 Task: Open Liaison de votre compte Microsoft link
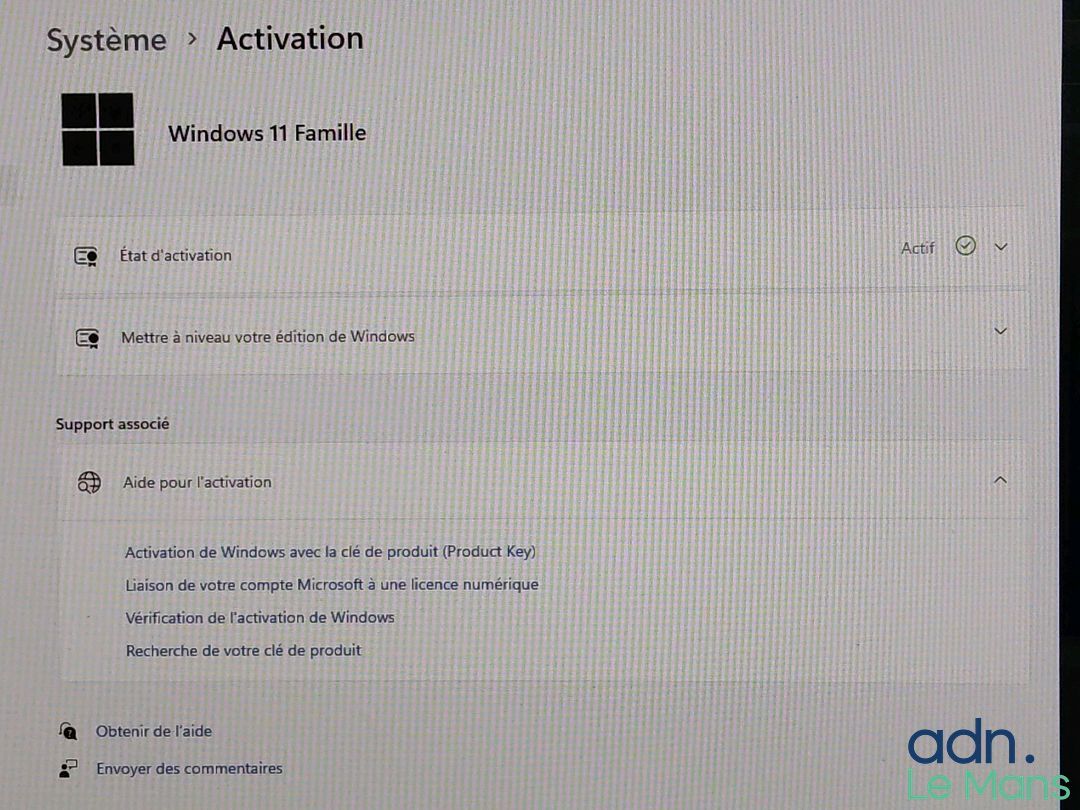tap(332, 585)
